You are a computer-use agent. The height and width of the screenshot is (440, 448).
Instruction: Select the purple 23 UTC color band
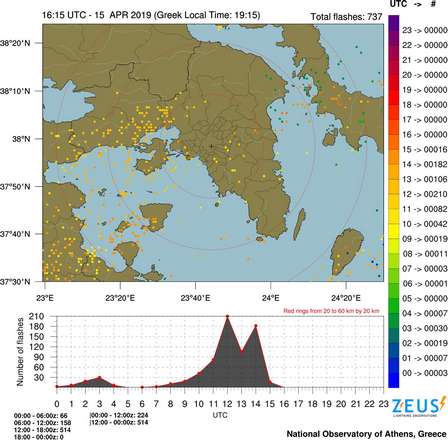pos(394,30)
